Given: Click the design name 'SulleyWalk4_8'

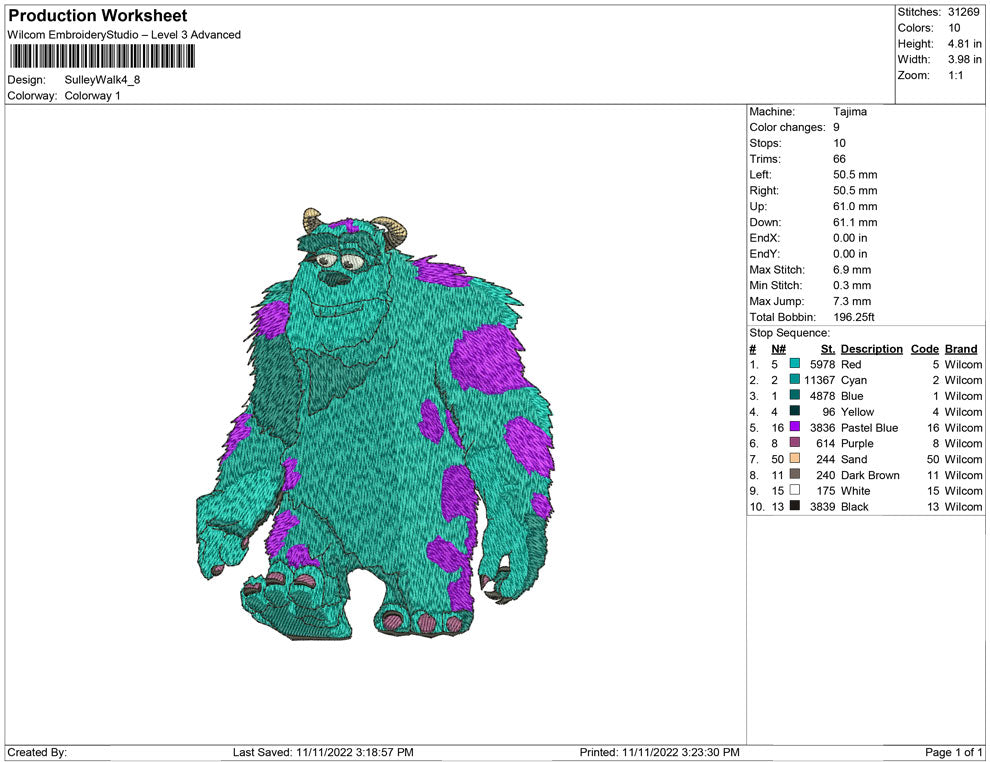Looking at the screenshot, I should coord(102,80).
